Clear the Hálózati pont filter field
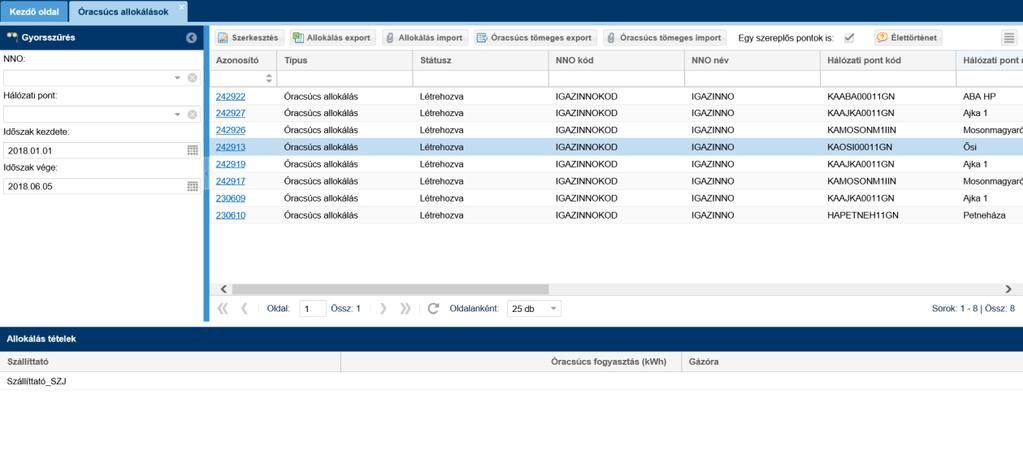The width and height of the screenshot is (1023, 468). coord(192,114)
